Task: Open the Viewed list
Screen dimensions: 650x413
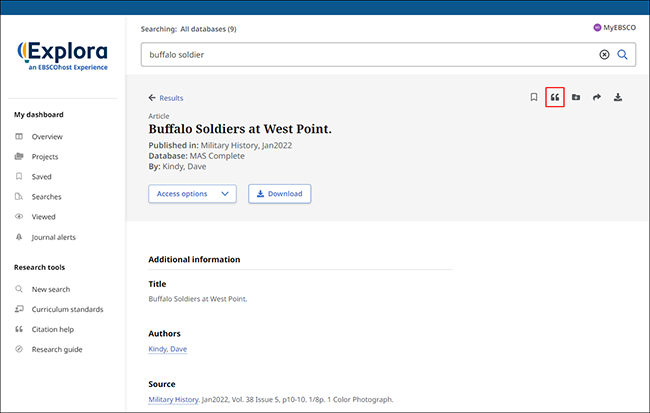Action: [x=44, y=216]
